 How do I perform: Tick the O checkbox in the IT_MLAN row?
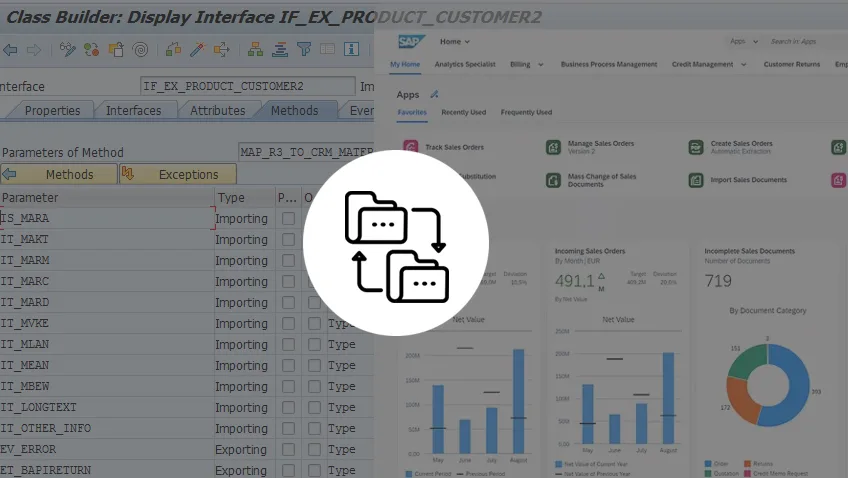click(x=314, y=344)
